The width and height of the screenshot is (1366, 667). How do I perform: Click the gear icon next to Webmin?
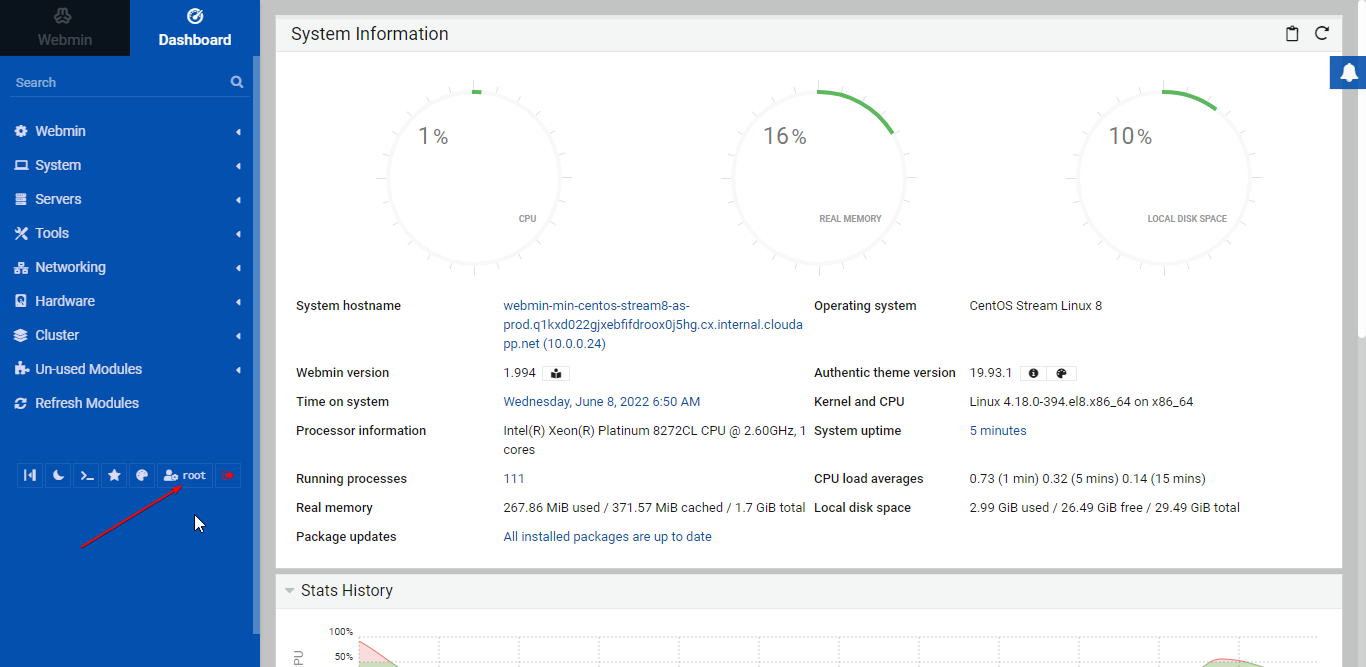tap(21, 131)
